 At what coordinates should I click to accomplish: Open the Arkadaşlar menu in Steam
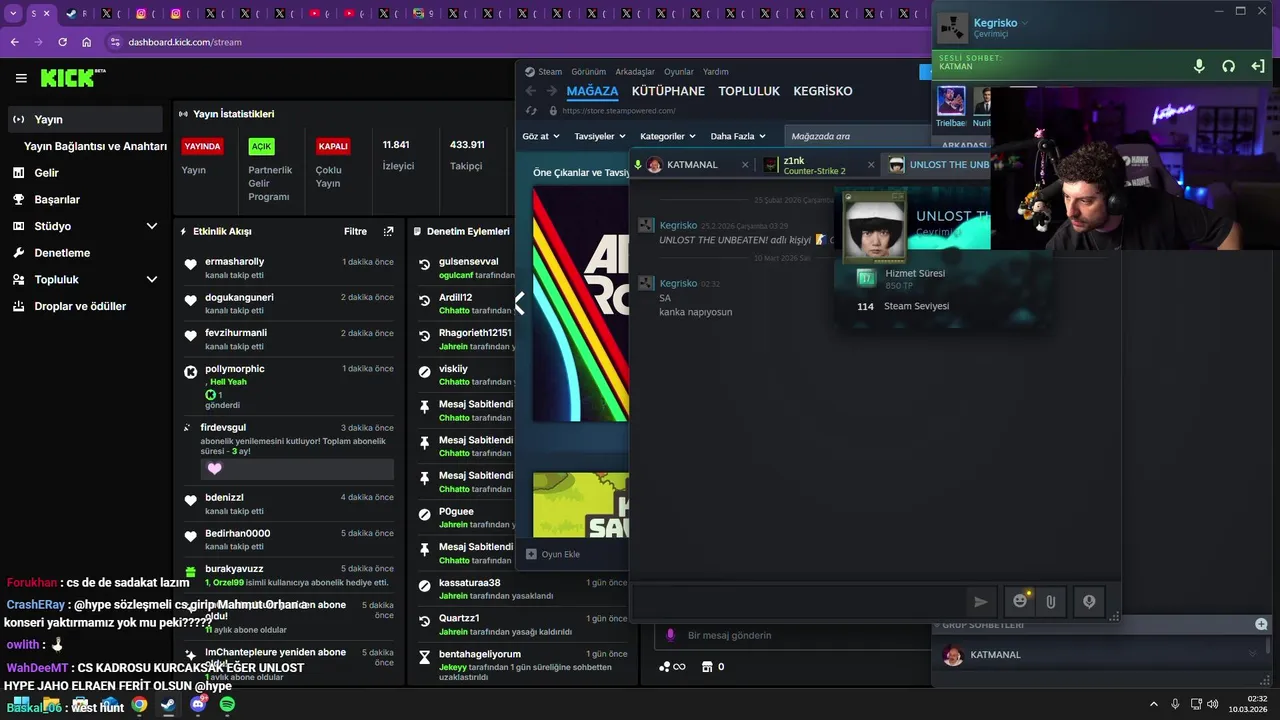635,72
